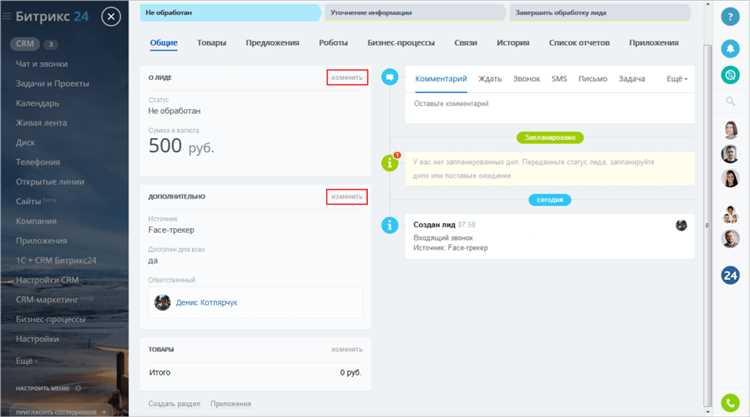Viewport: 750px width, 417px height.
Task: Click green info icon with red badge
Action: pyautogui.click(x=390, y=163)
